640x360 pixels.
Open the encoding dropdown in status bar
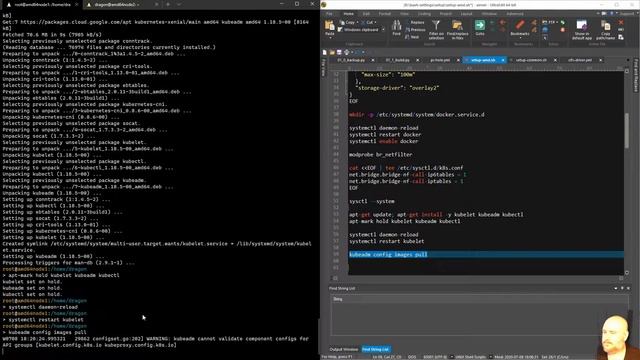coord(452,357)
